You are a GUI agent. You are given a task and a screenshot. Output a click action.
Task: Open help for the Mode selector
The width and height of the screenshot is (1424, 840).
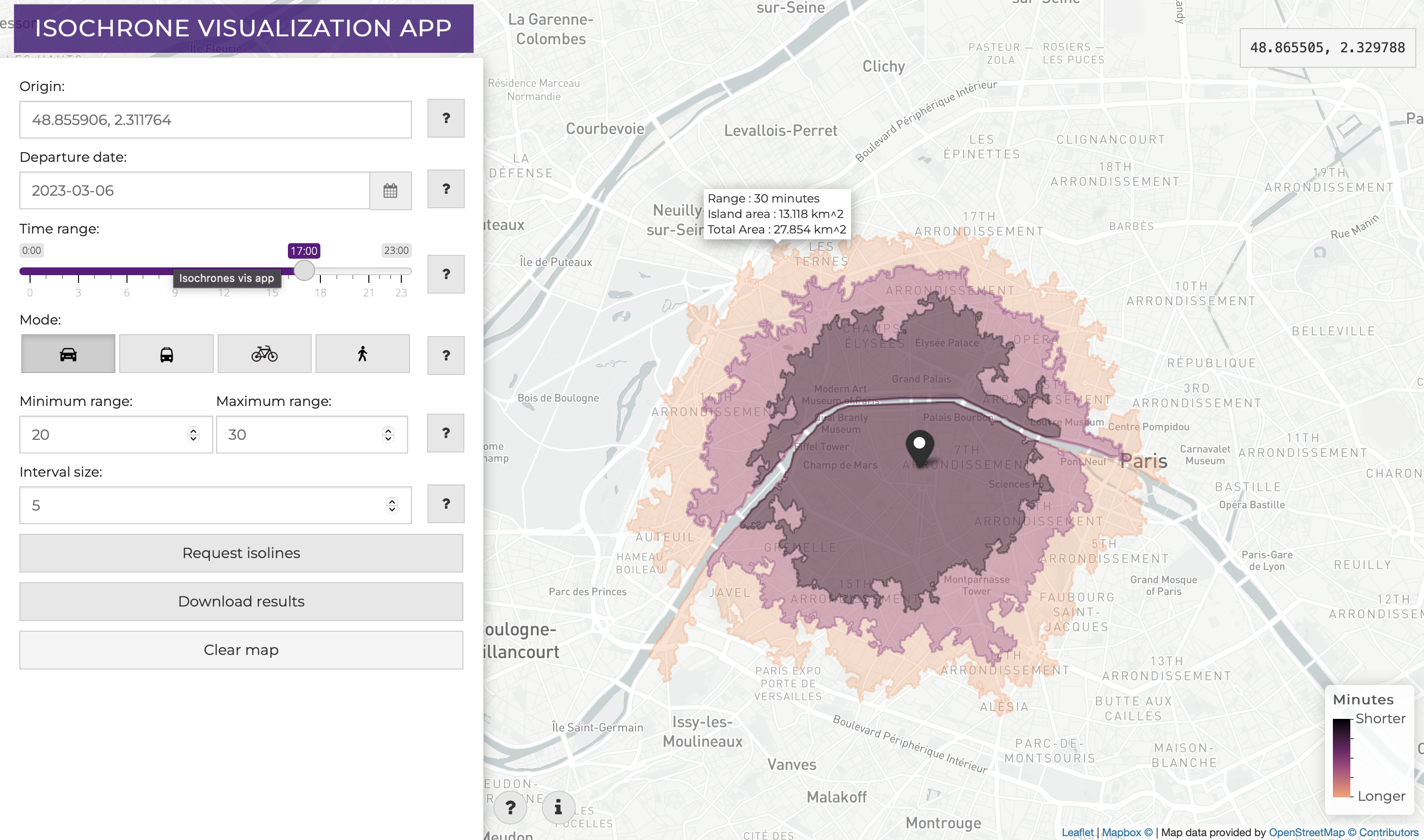click(446, 356)
